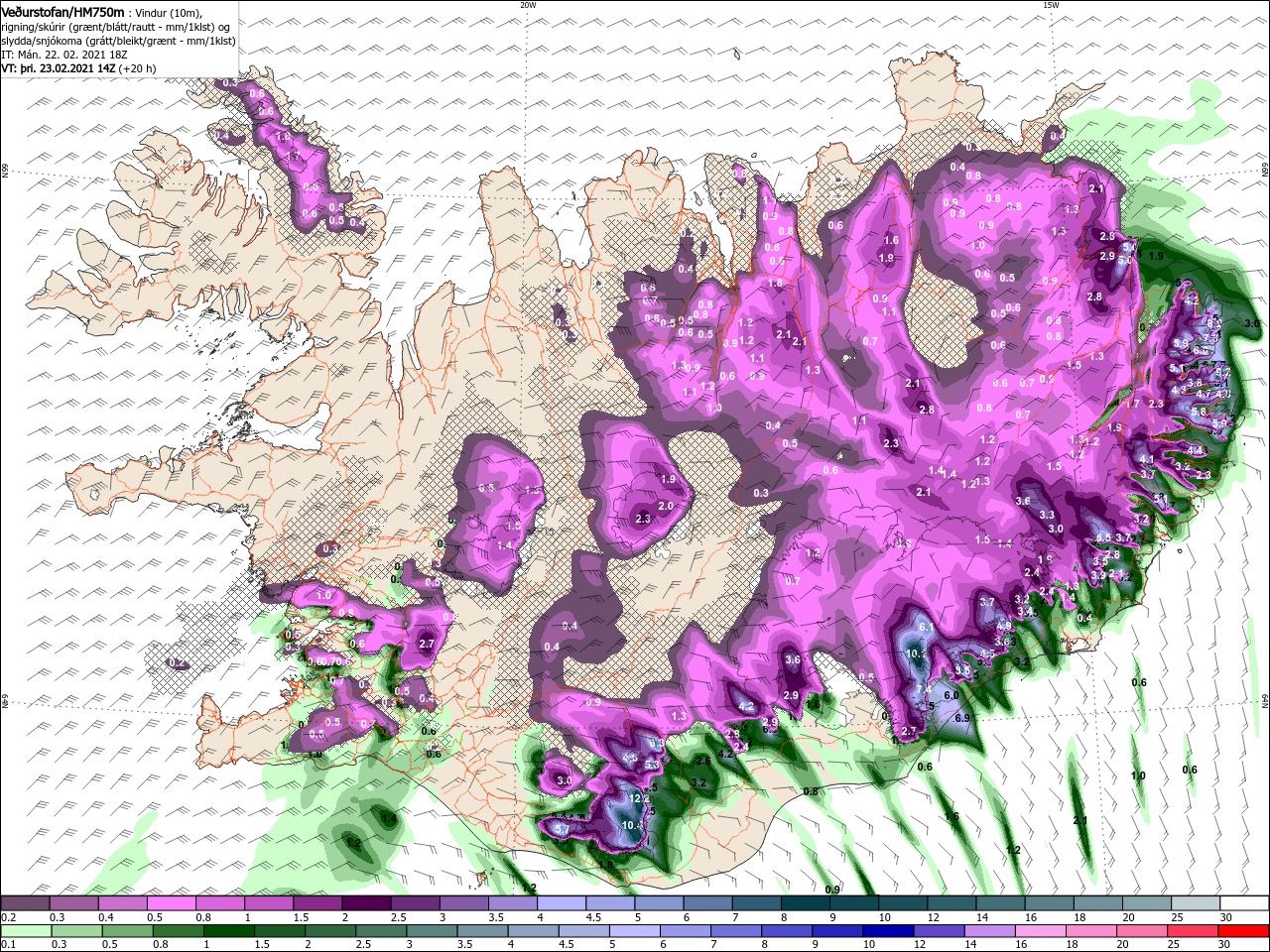1270x952 pixels.
Task: Click the dark mauve 0.2–0.3 swatch, upper scale
Action: [25, 903]
